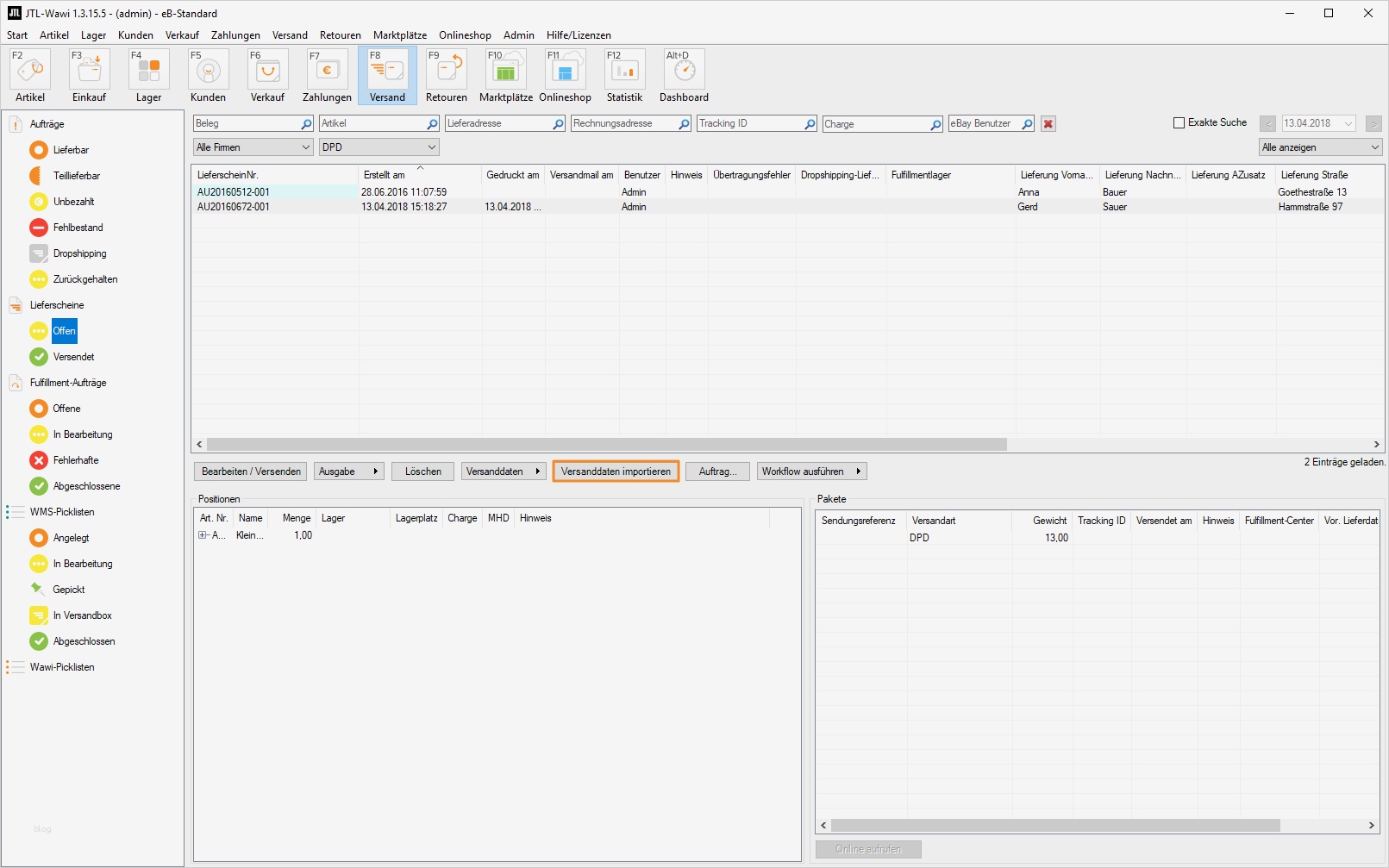Open the Zahlungen toolbar module

coord(328,76)
